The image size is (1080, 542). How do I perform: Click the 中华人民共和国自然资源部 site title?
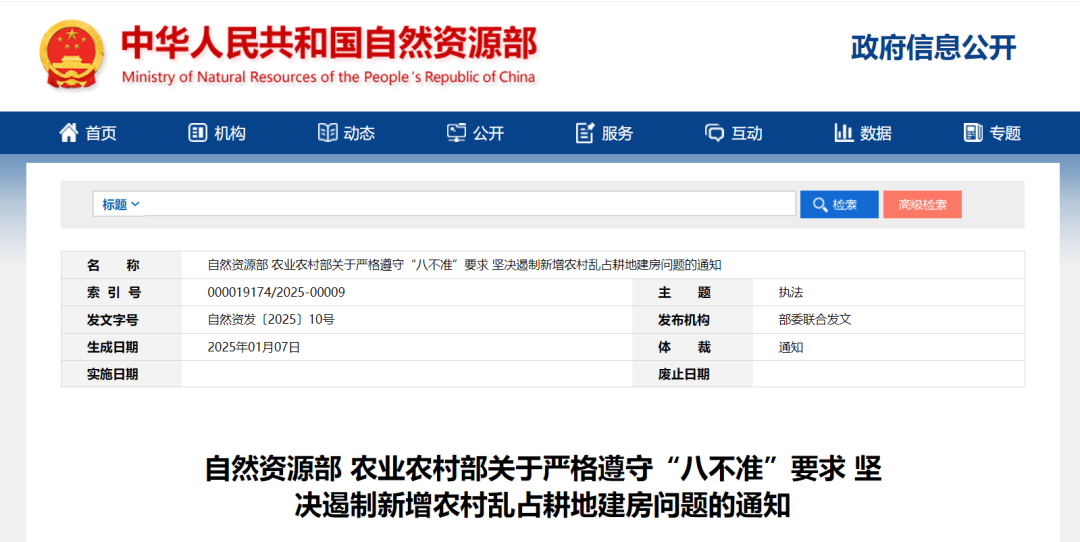click(x=329, y=44)
